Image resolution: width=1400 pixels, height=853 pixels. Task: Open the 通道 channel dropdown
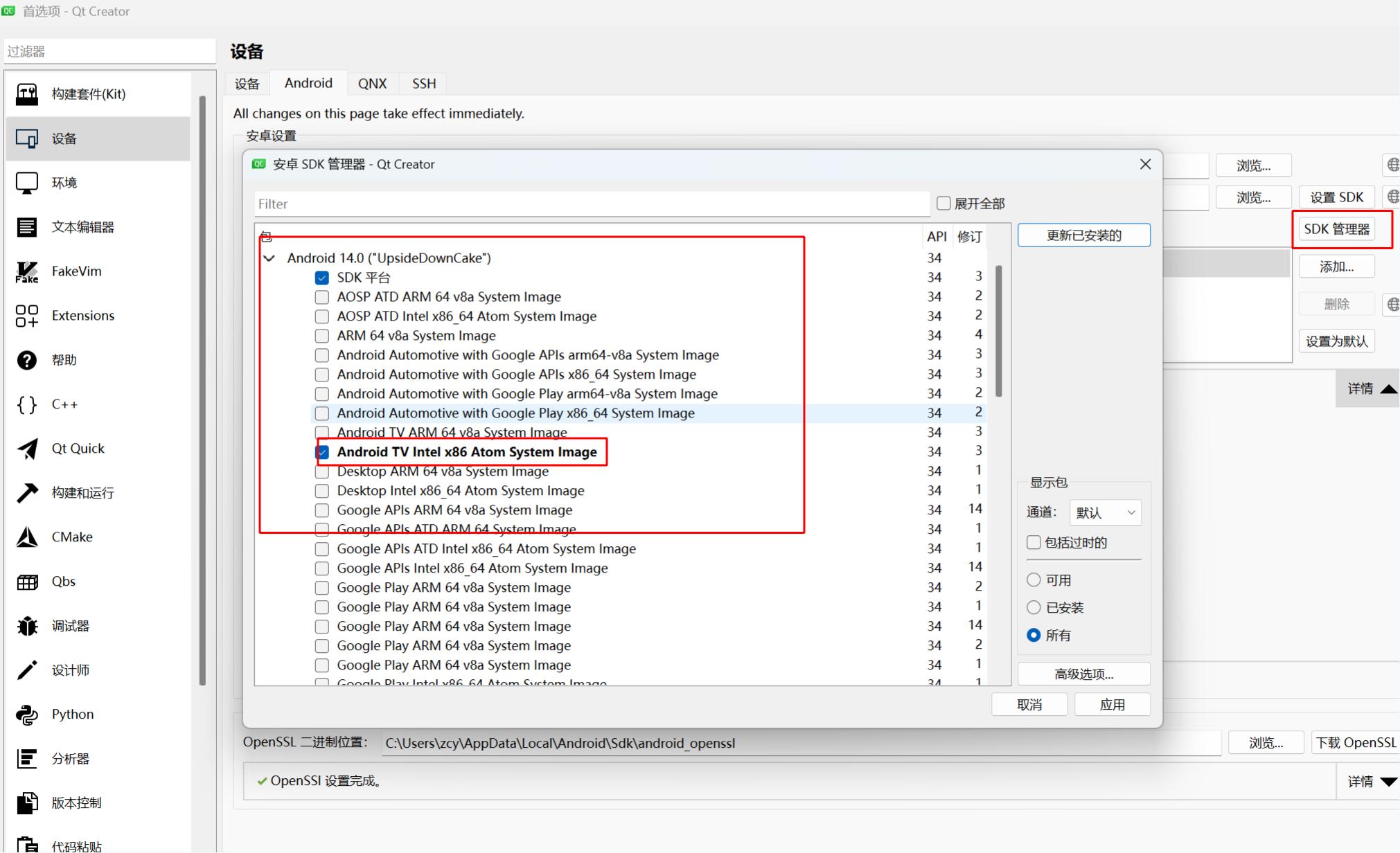tap(1105, 512)
